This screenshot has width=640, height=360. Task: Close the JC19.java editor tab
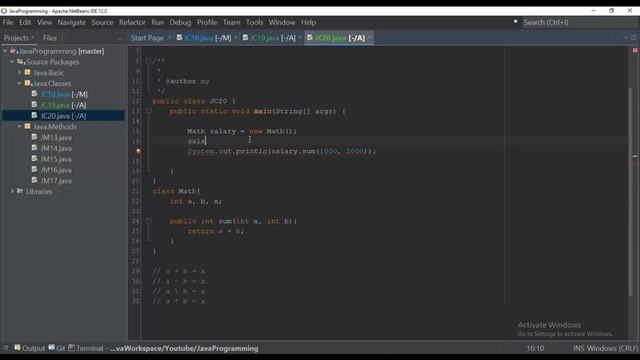[x=300, y=38]
